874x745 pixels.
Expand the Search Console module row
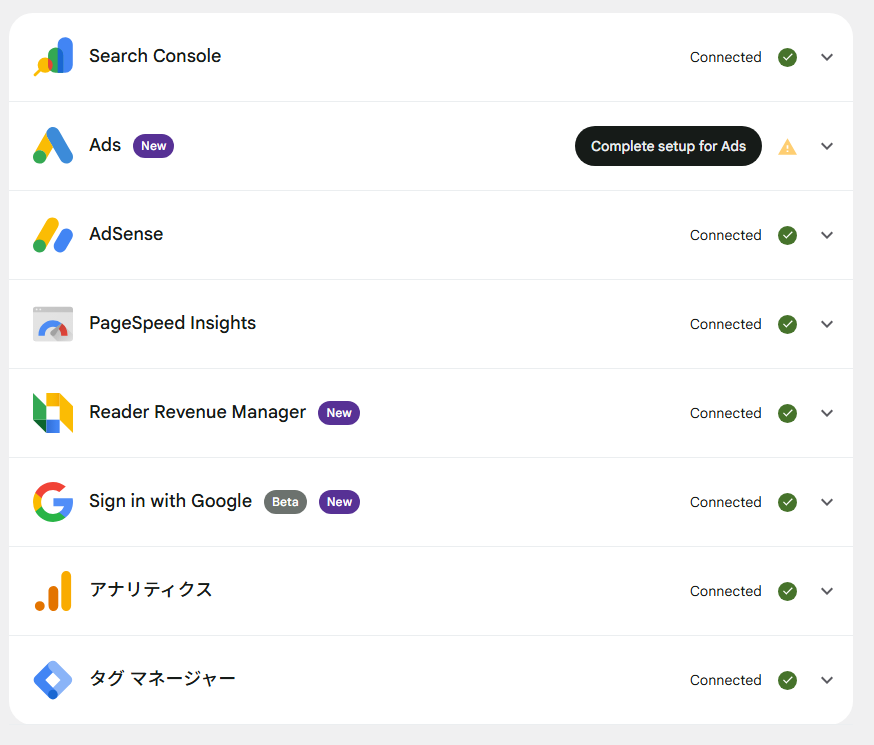(x=827, y=57)
